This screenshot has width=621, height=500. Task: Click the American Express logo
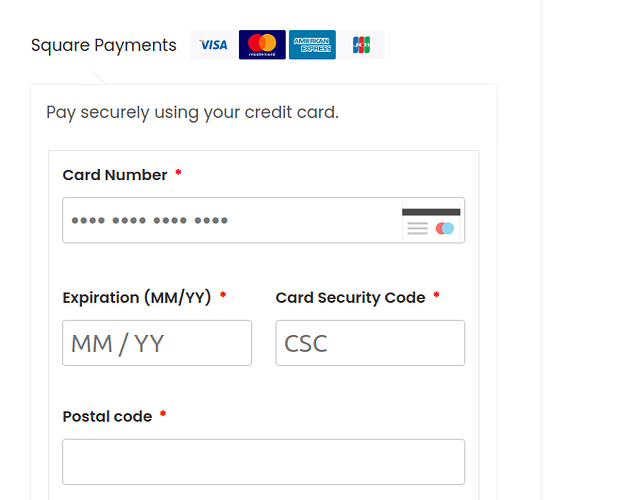pos(312,45)
